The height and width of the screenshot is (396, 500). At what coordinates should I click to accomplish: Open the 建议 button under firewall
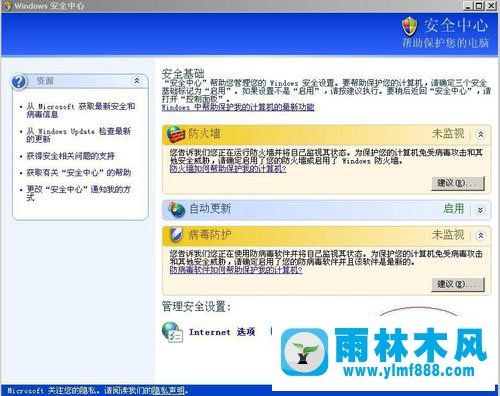click(x=458, y=183)
